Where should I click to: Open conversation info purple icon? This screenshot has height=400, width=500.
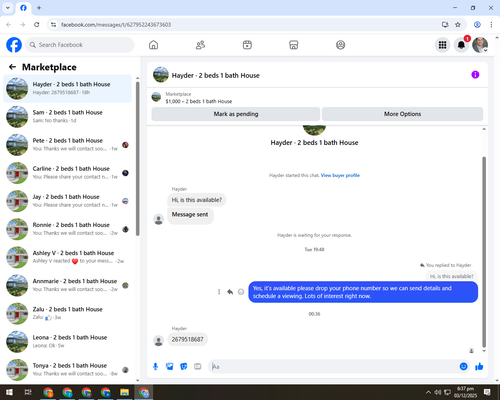(x=475, y=75)
